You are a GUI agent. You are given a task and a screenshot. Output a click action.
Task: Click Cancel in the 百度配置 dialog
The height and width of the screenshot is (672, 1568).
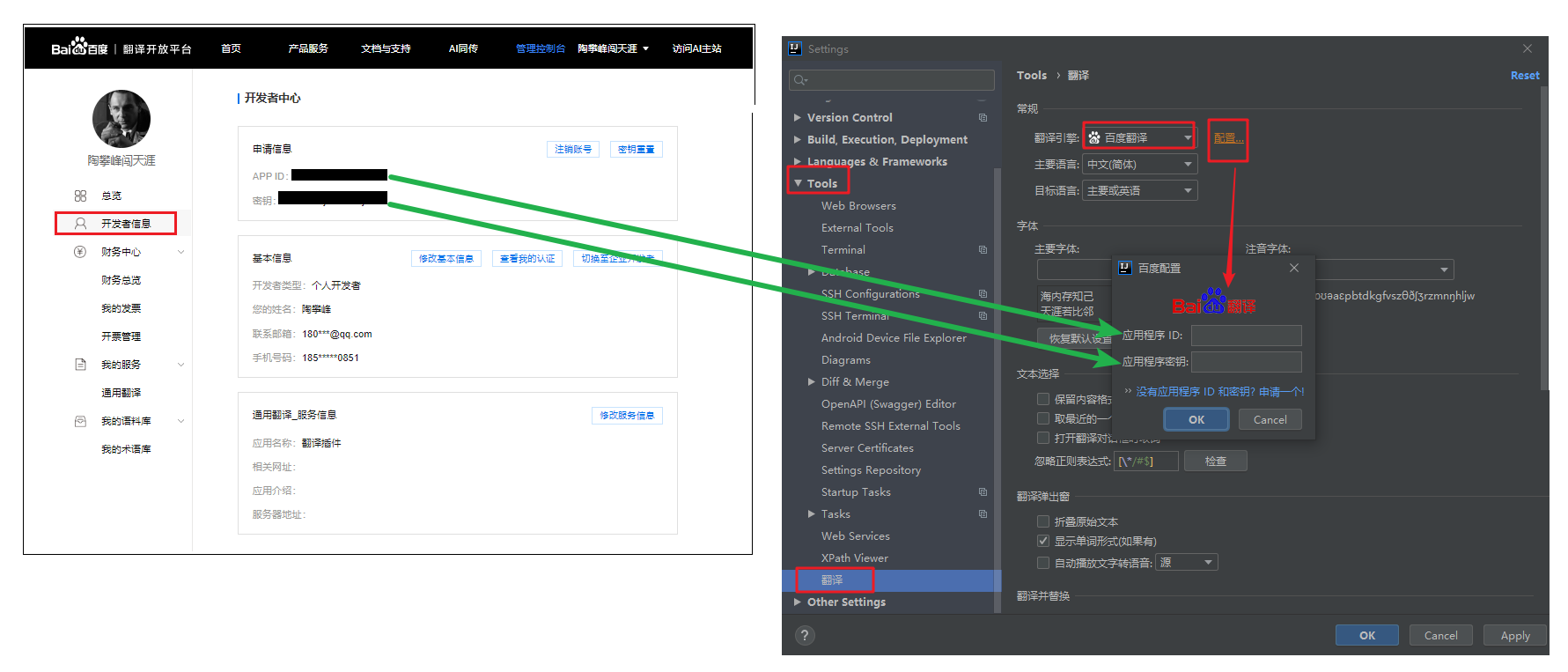coord(1270,419)
